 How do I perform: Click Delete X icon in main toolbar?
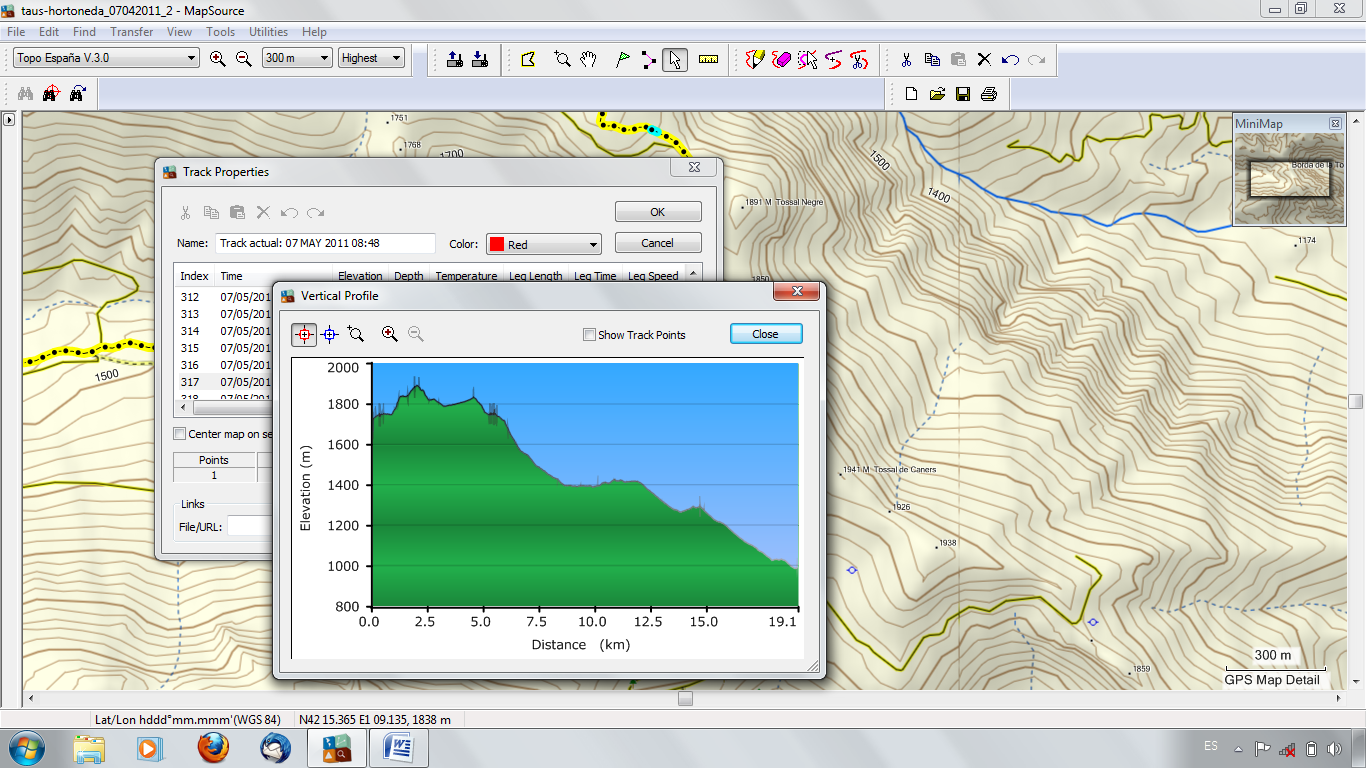984,60
